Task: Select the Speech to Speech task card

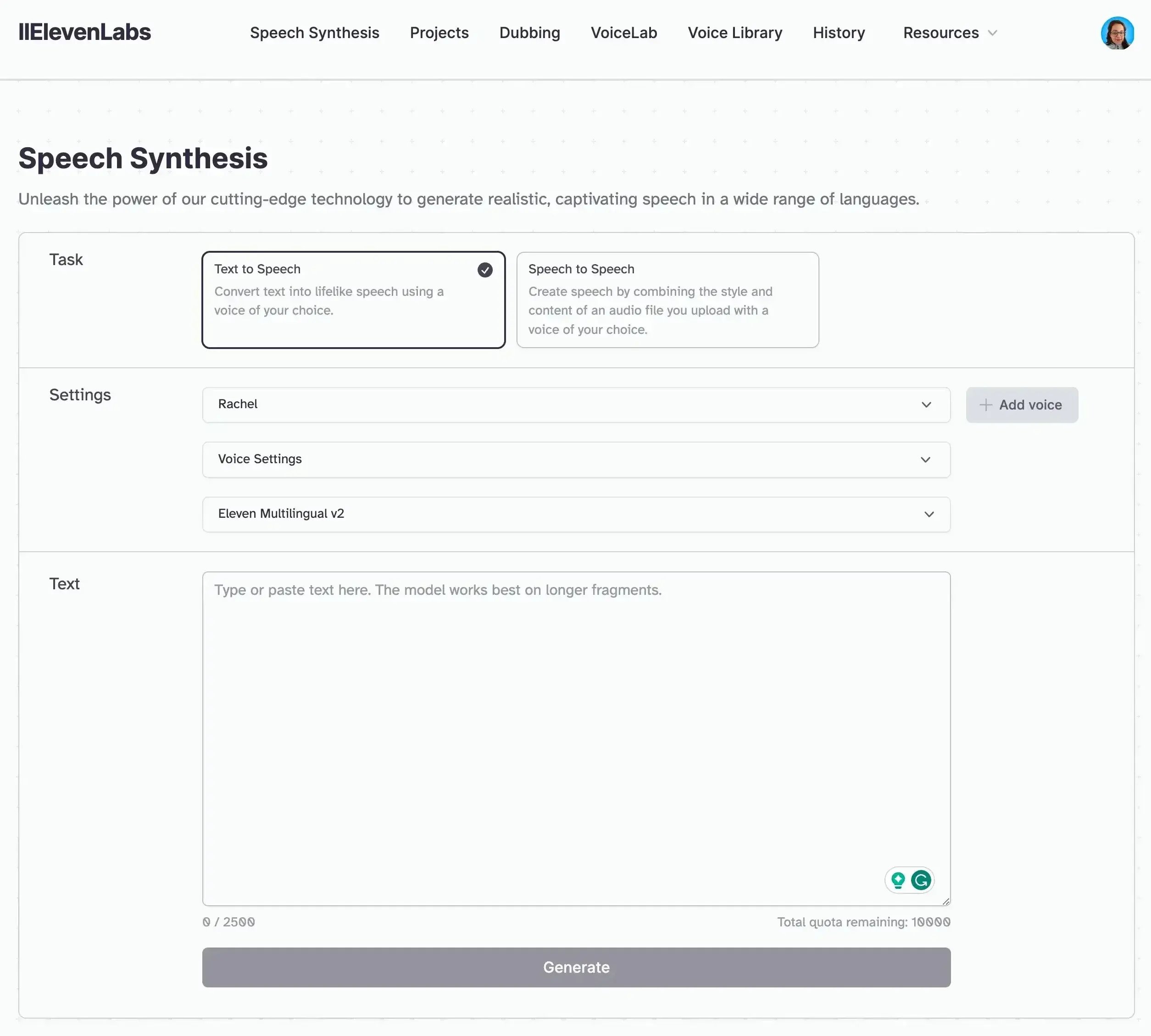Action: pyautogui.click(x=667, y=300)
